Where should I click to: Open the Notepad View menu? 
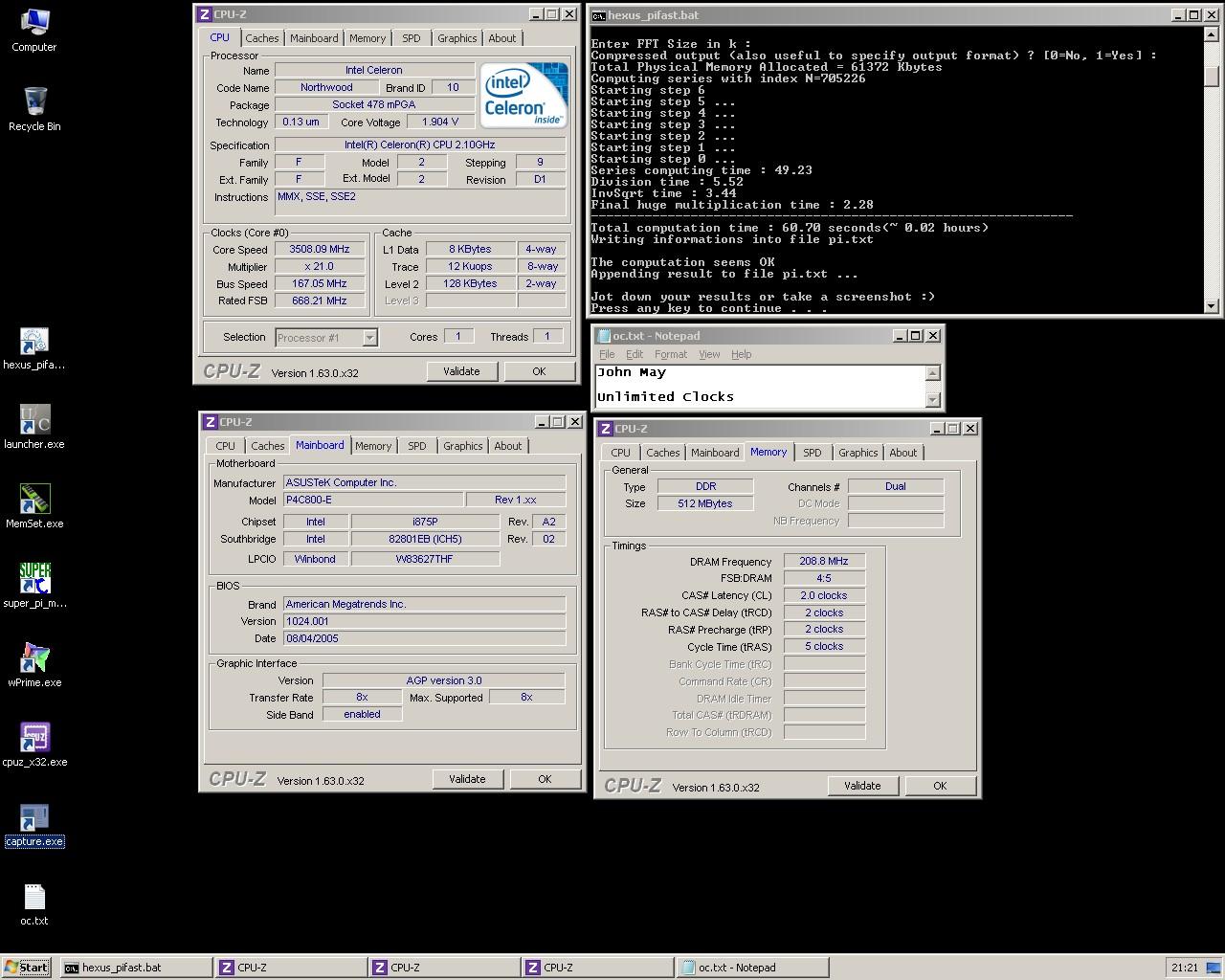709,354
